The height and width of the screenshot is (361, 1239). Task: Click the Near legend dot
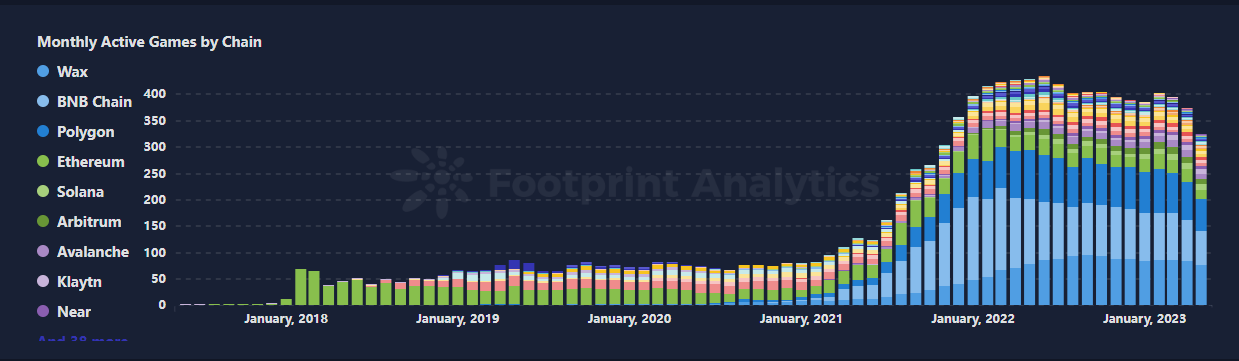(x=43, y=312)
